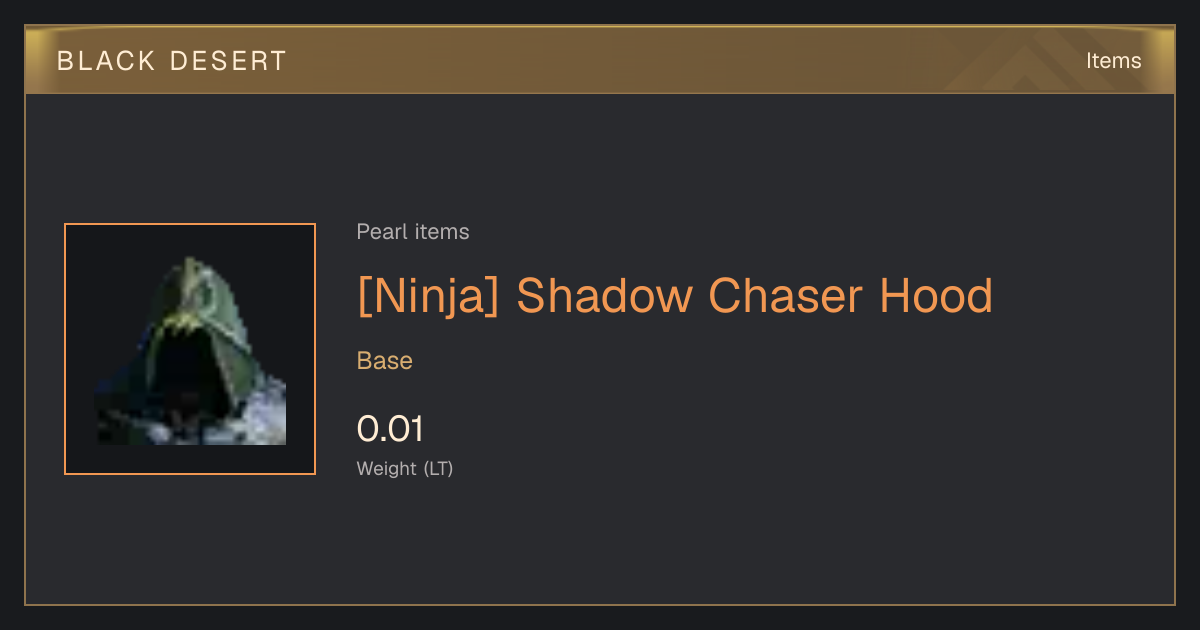Click the [Ninja] Shadow Chaser Hood title
1200x630 pixels.
click(675, 296)
